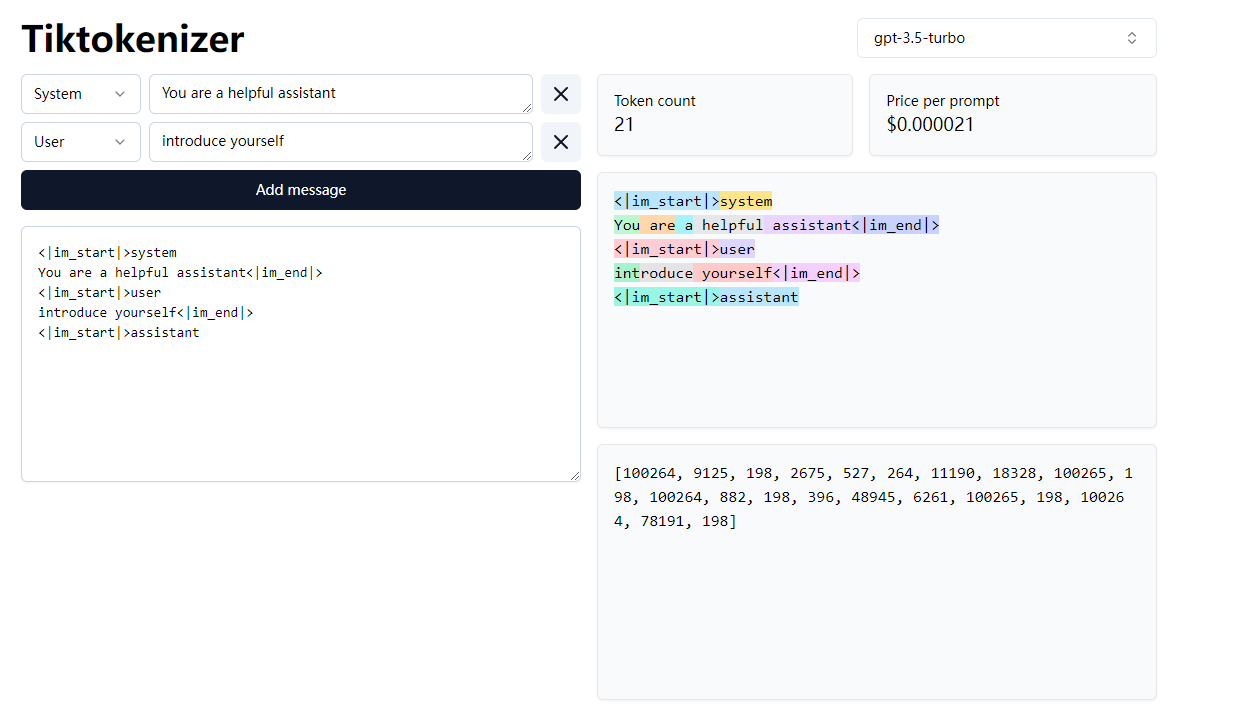Click the highlighted 'yourself' token
The width and height of the screenshot is (1241, 706).
coord(739,273)
